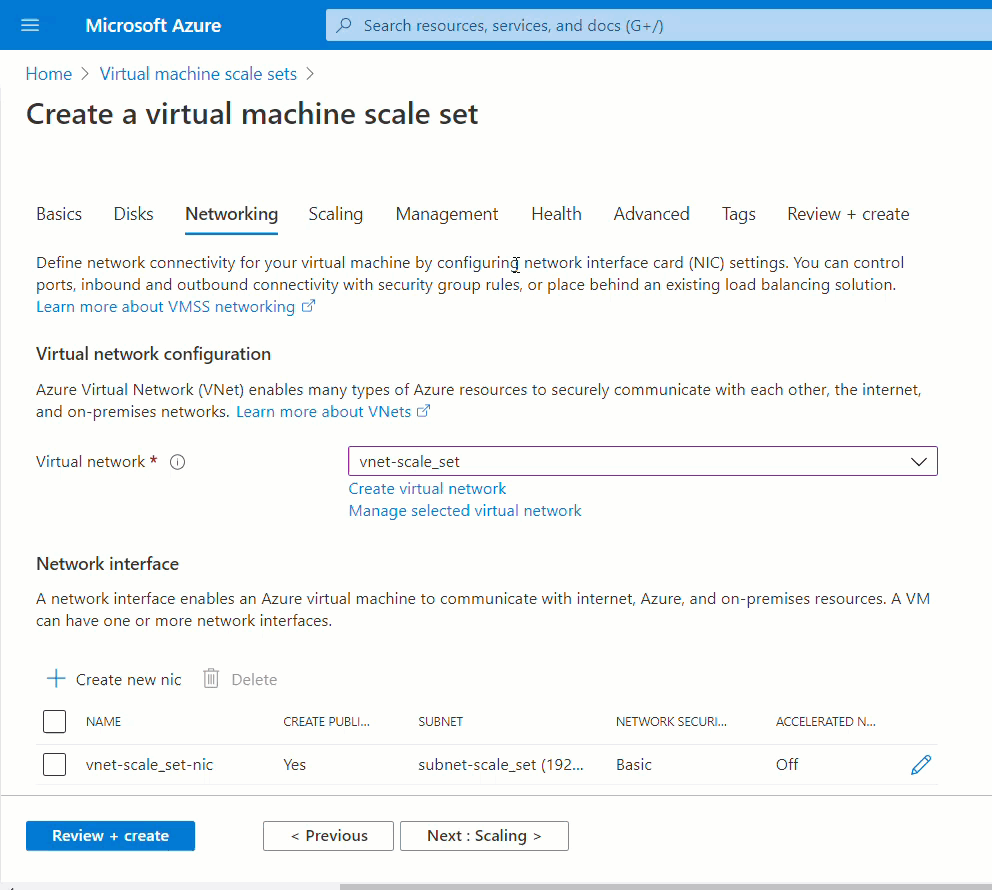
Task: Click the pencil icon to edit vnet-scale_set-nic
Action: pos(921,765)
